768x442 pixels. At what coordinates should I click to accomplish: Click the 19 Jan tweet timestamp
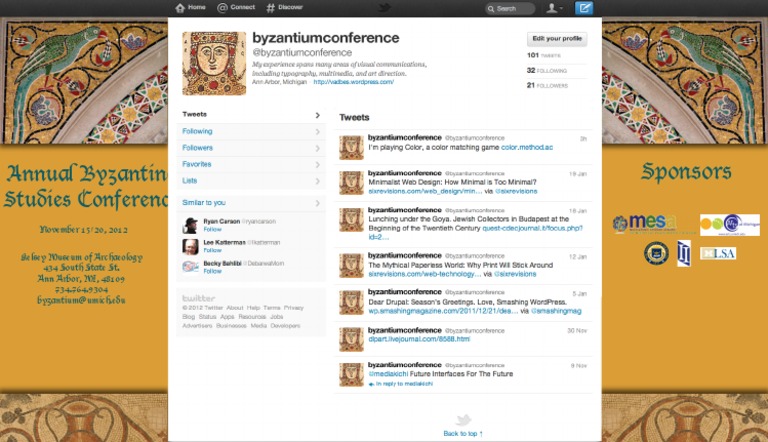point(577,174)
